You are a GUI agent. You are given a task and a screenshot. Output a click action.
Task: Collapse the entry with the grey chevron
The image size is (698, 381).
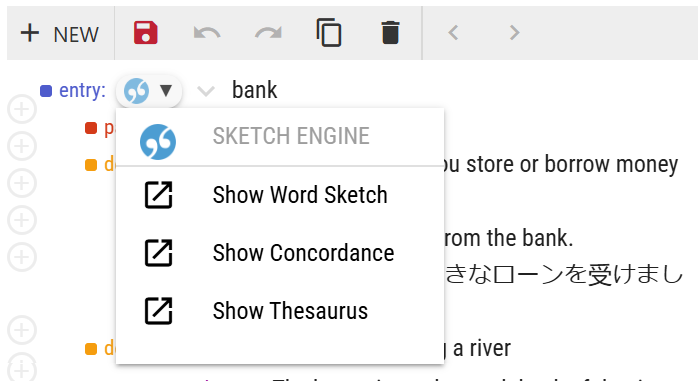206,91
